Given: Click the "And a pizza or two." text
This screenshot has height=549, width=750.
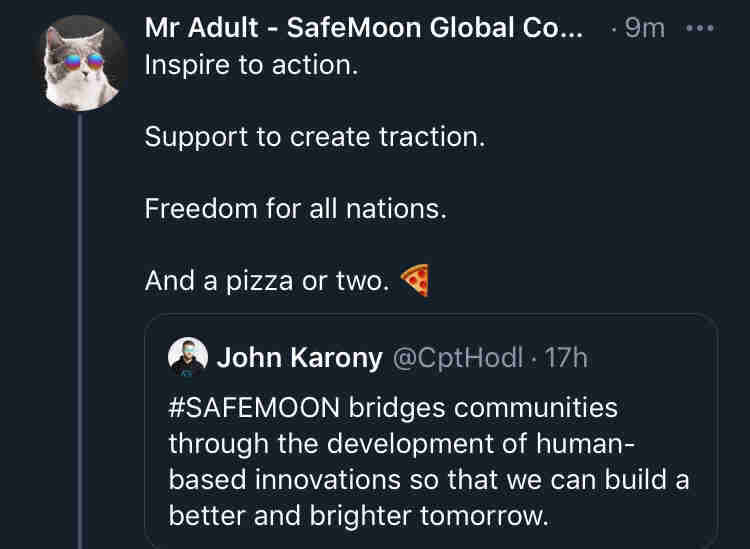Looking at the screenshot, I should click(266, 282).
